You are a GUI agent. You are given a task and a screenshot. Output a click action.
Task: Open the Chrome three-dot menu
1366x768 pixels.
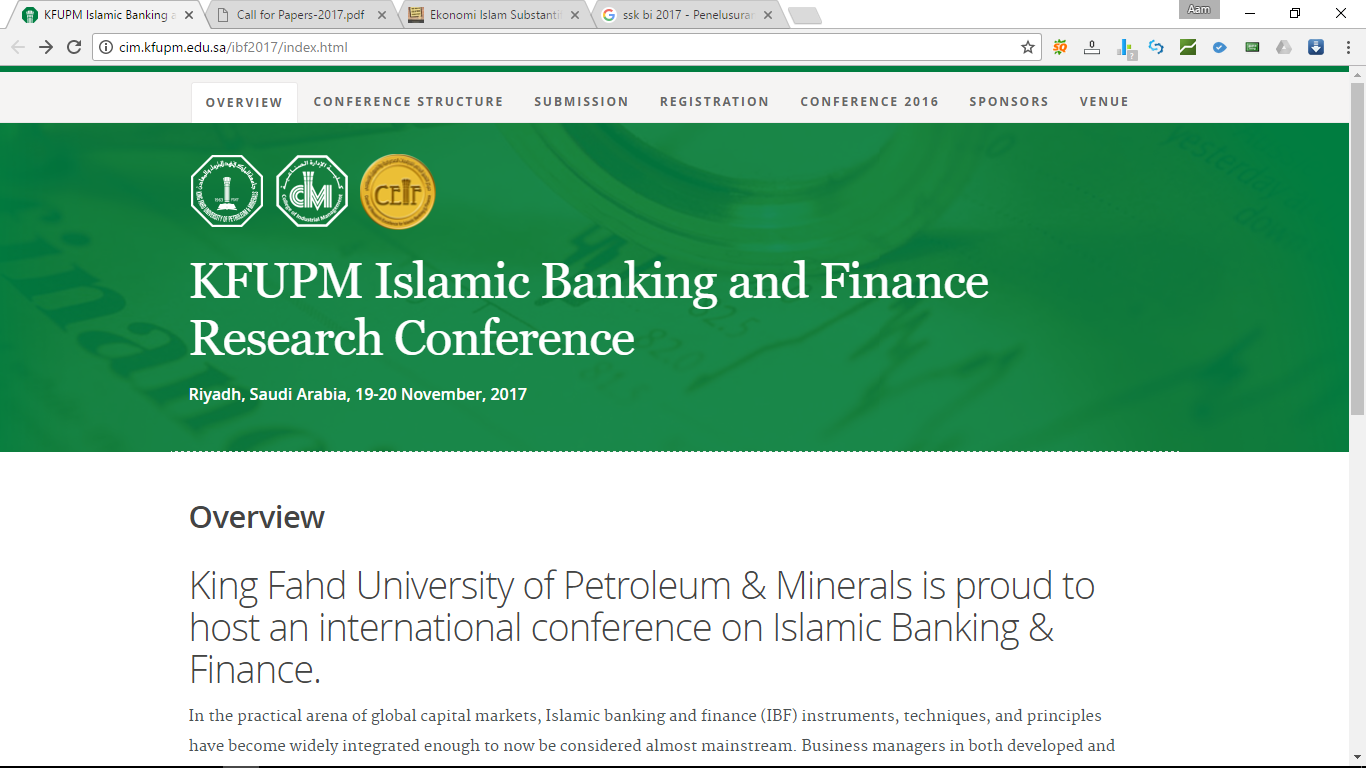[1347, 47]
